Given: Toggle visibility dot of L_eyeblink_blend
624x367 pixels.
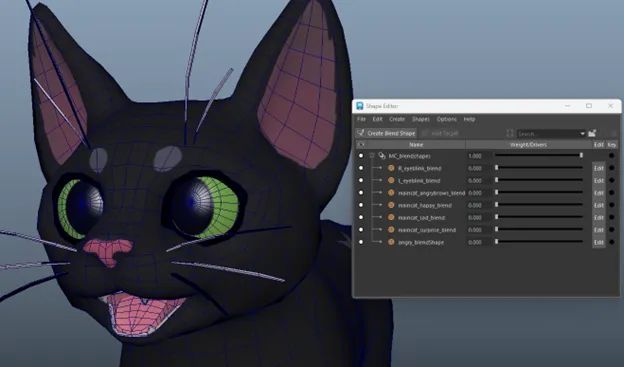Looking at the screenshot, I should click(361, 180).
